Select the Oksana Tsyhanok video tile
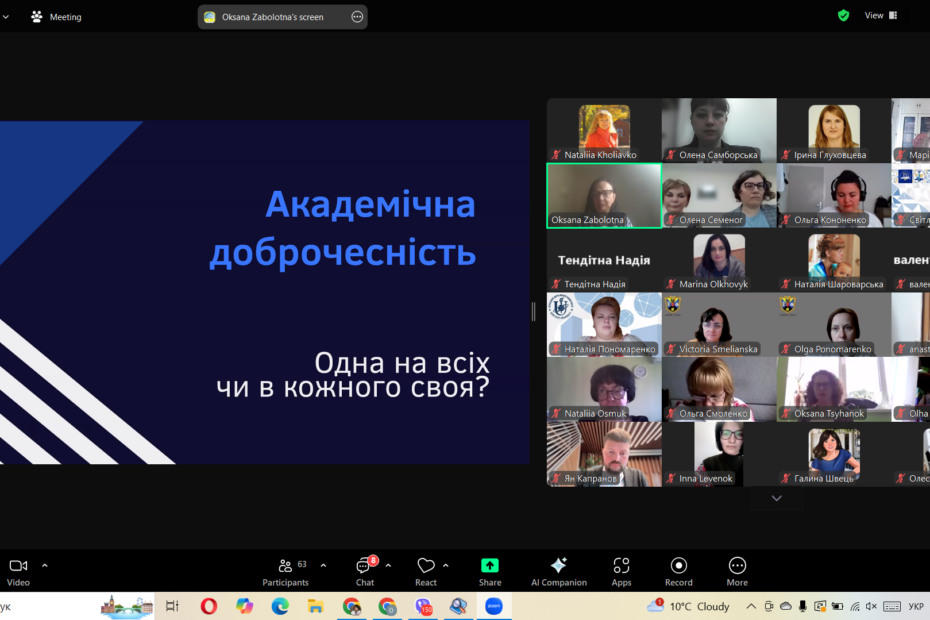Viewport: 930px width, 620px height. coord(834,389)
